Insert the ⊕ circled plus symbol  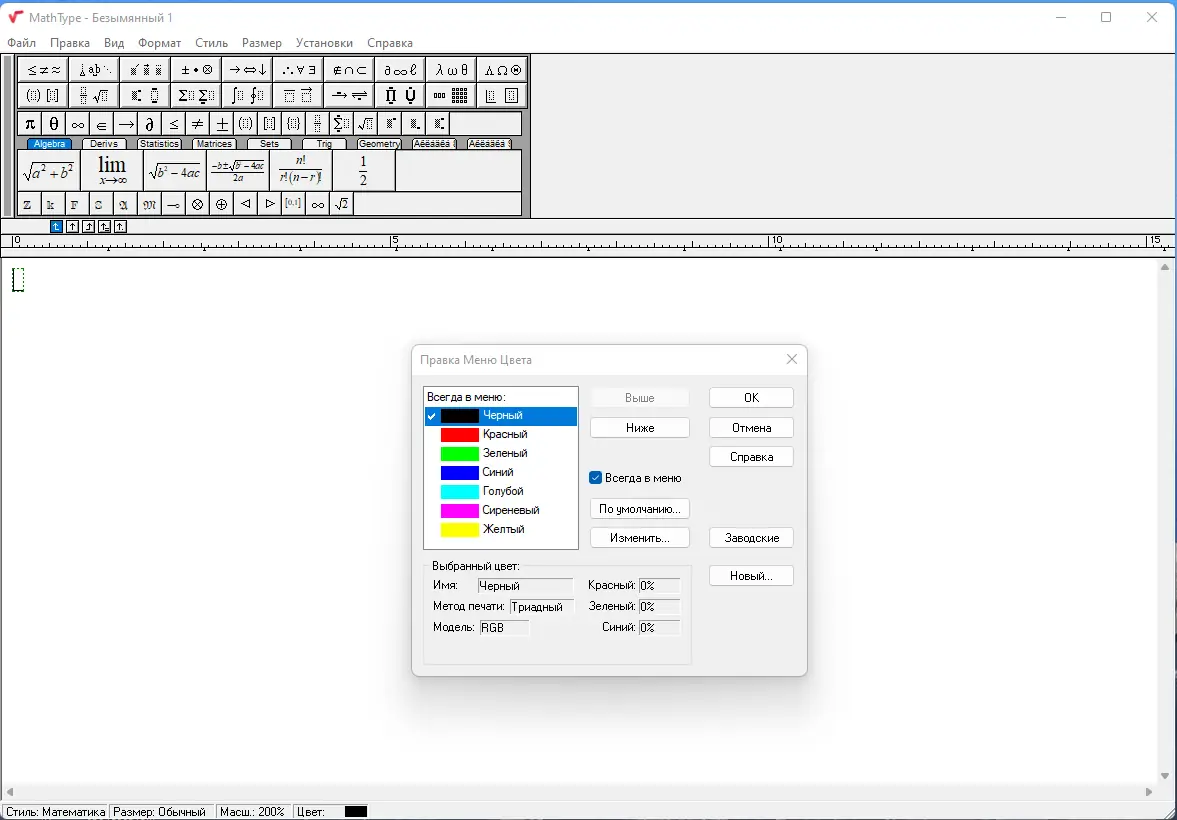tap(221, 204)
